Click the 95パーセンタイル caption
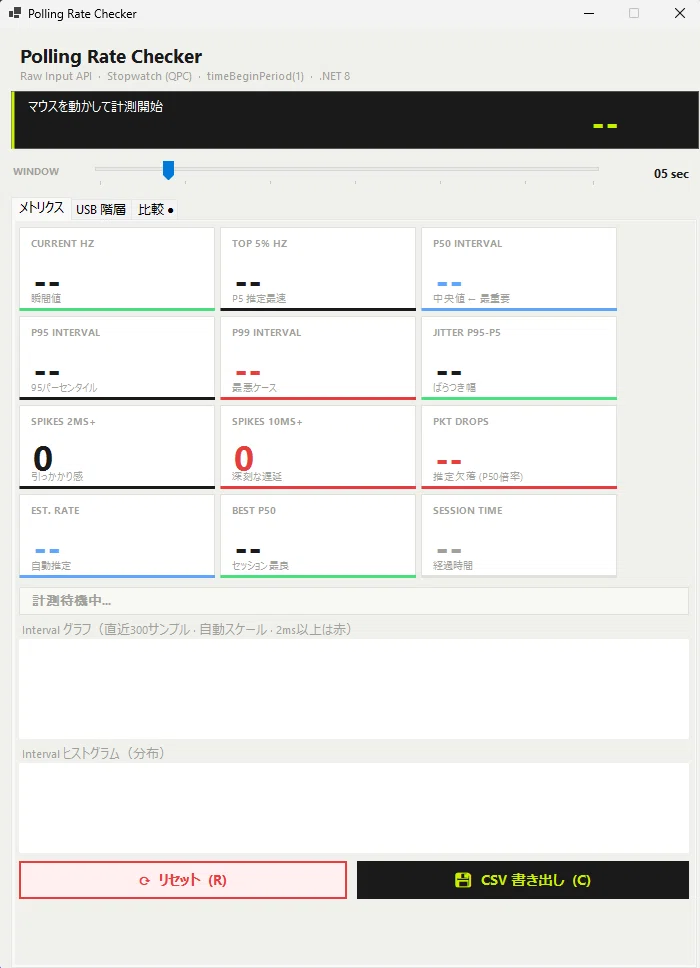Viewport: 700px width, 968px height. point(64,388)
